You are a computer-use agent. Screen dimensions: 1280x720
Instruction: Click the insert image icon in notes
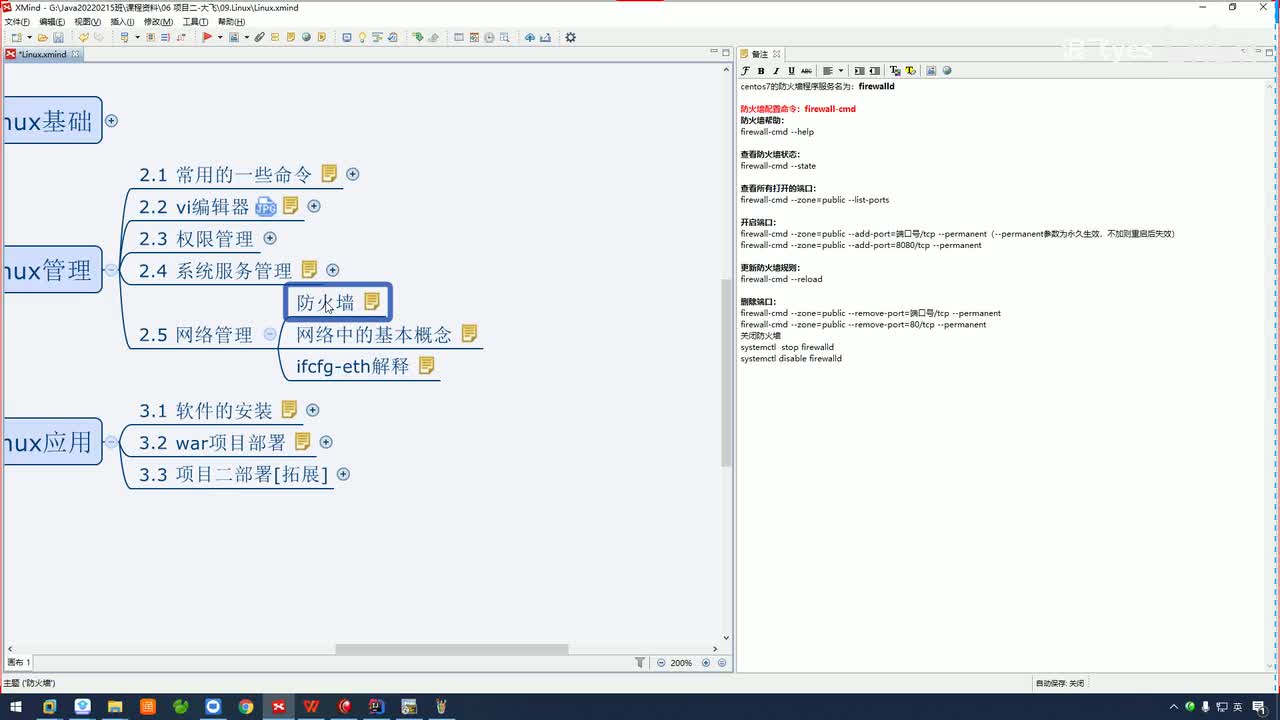pos(931,71)
